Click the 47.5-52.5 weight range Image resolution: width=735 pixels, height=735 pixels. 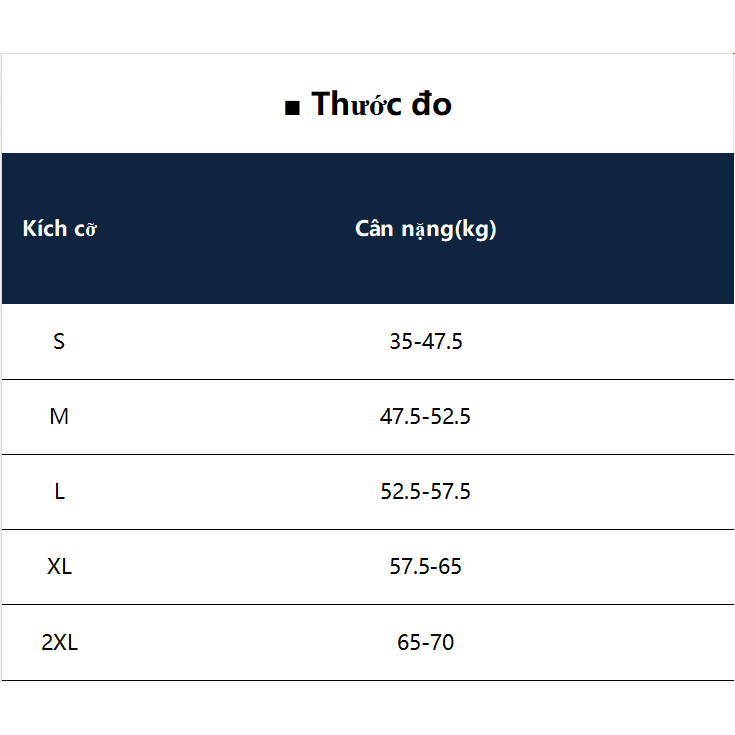[426, 417]
